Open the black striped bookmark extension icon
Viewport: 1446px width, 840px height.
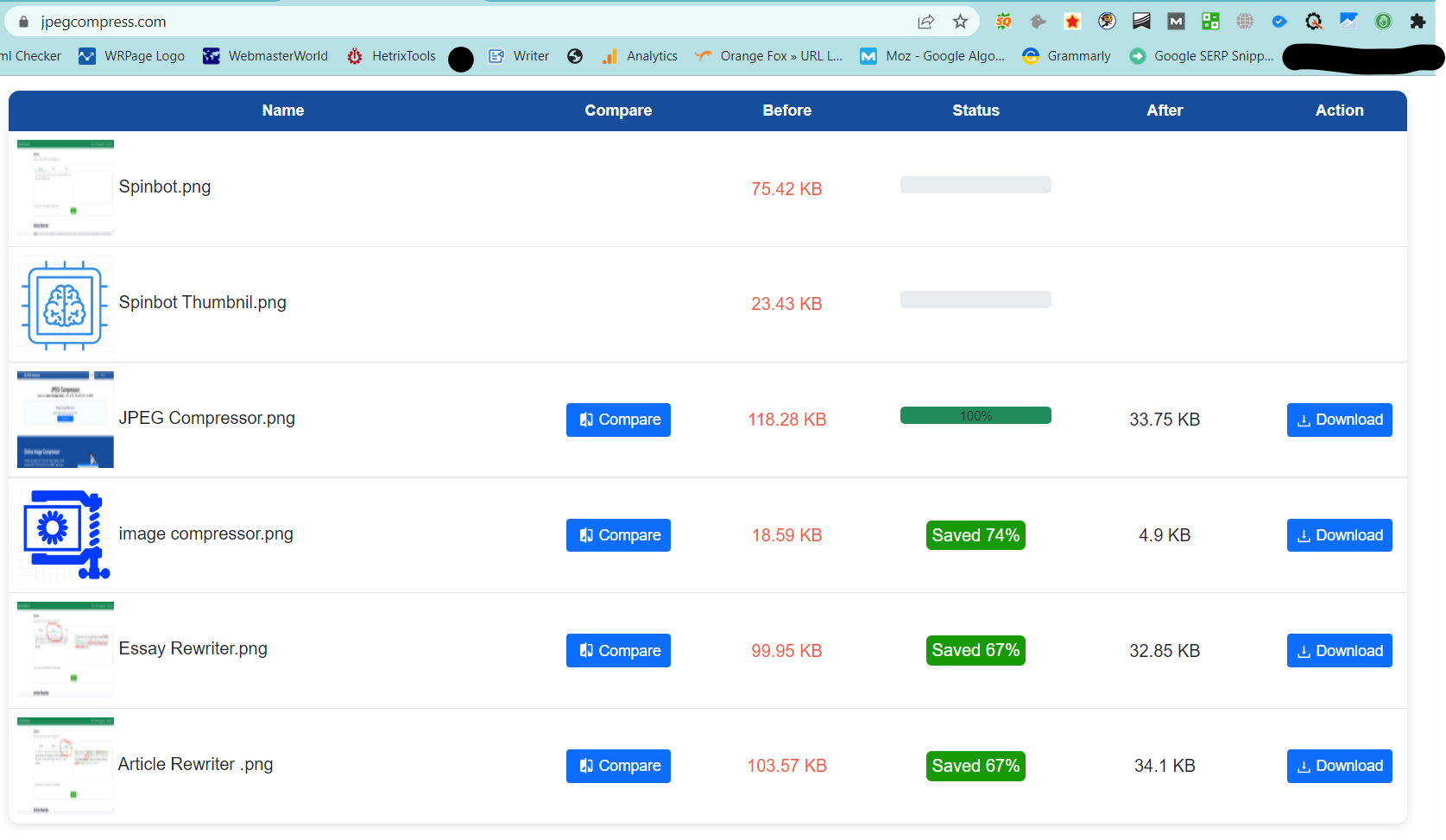1141,22
